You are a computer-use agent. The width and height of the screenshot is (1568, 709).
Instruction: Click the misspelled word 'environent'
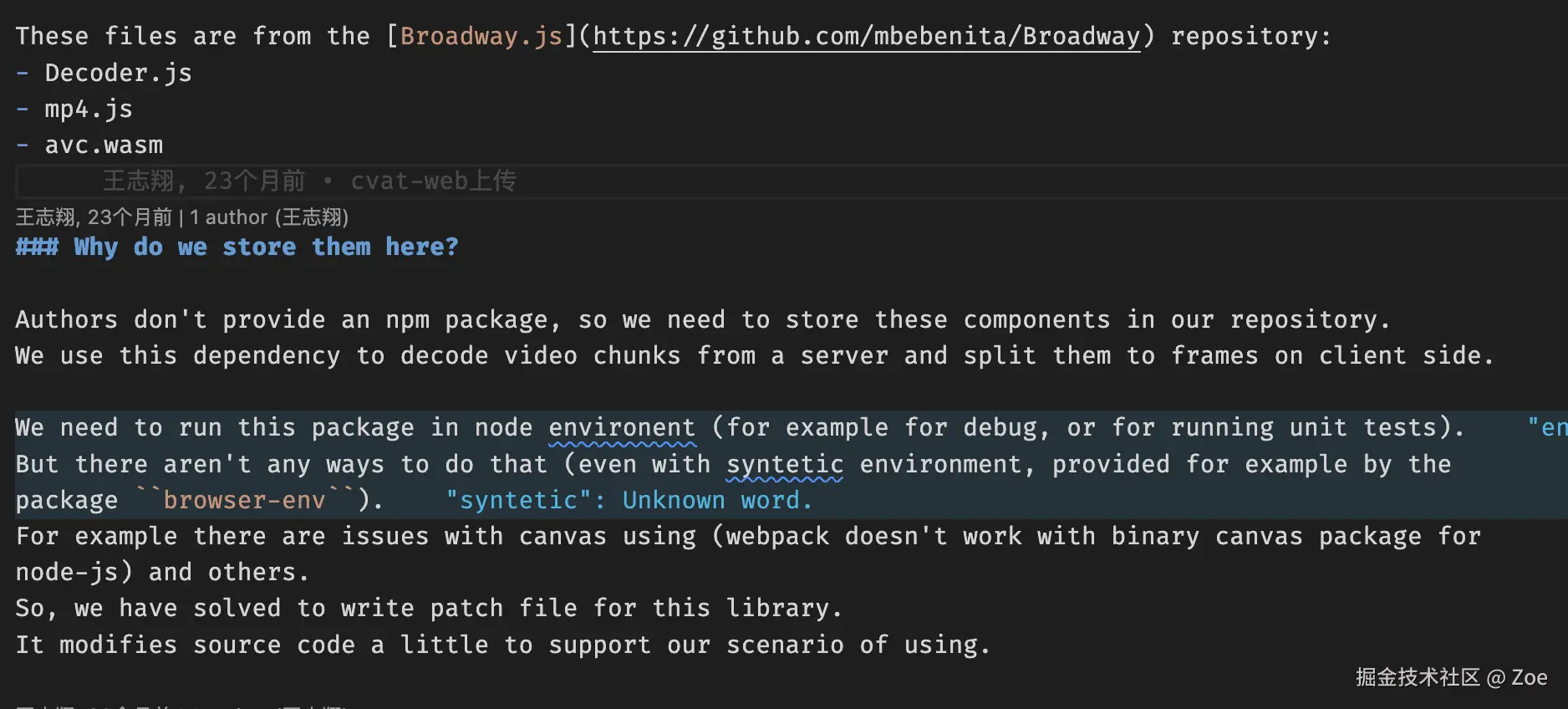coord(621,427)
